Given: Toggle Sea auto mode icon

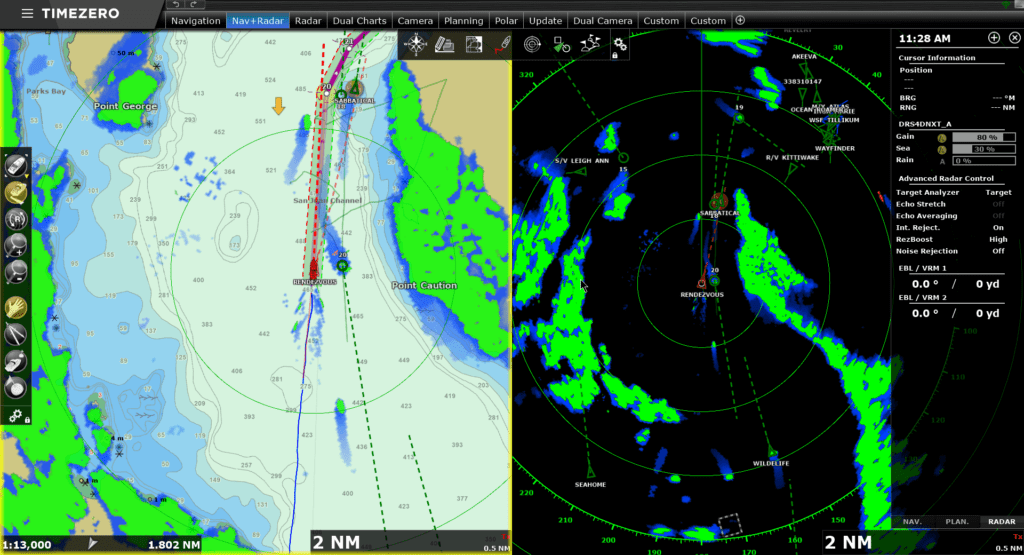Looking at the screenshot, I should tap(942, 150).
